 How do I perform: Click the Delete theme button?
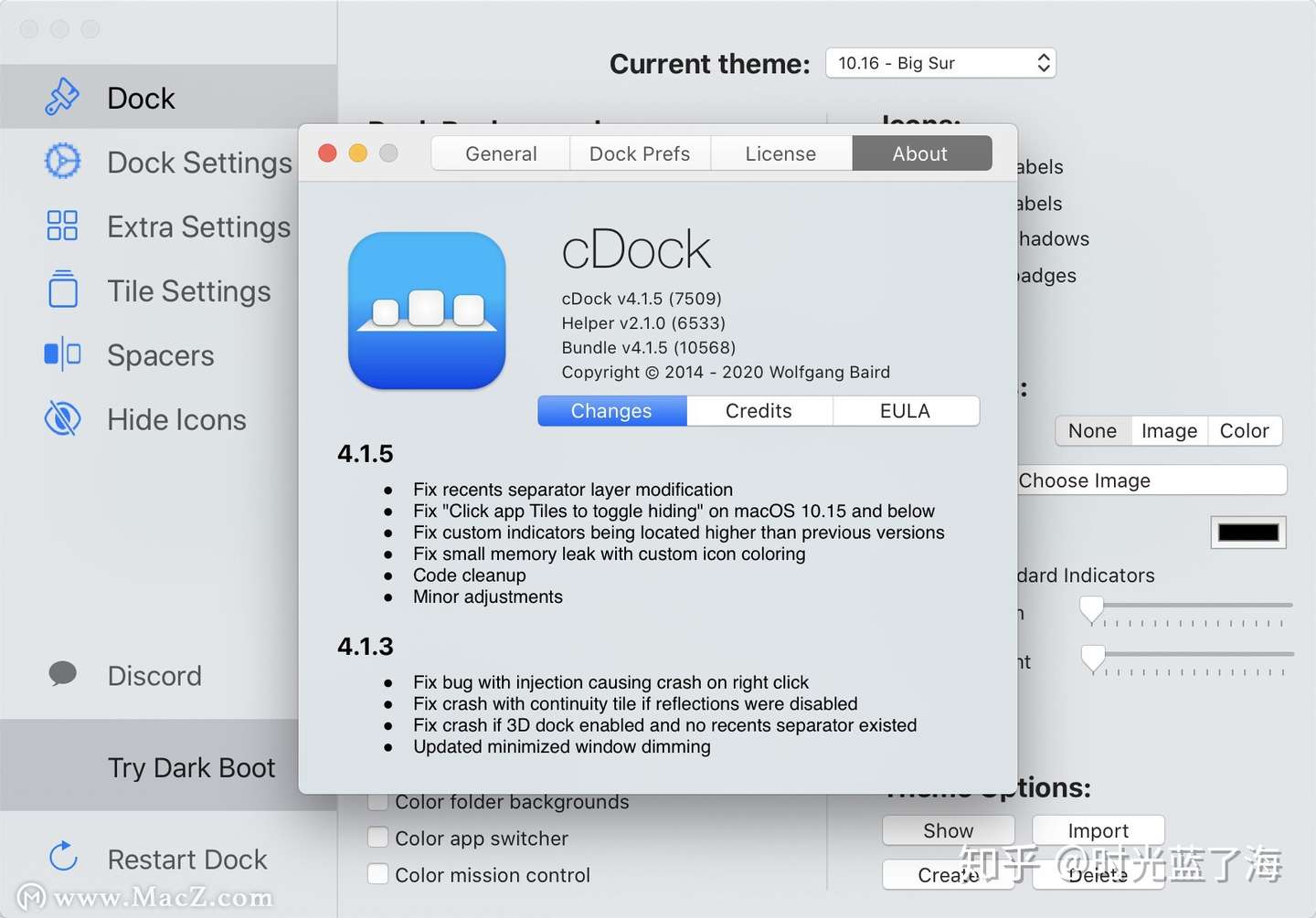pyautogui.click(x=1098, y=875)
